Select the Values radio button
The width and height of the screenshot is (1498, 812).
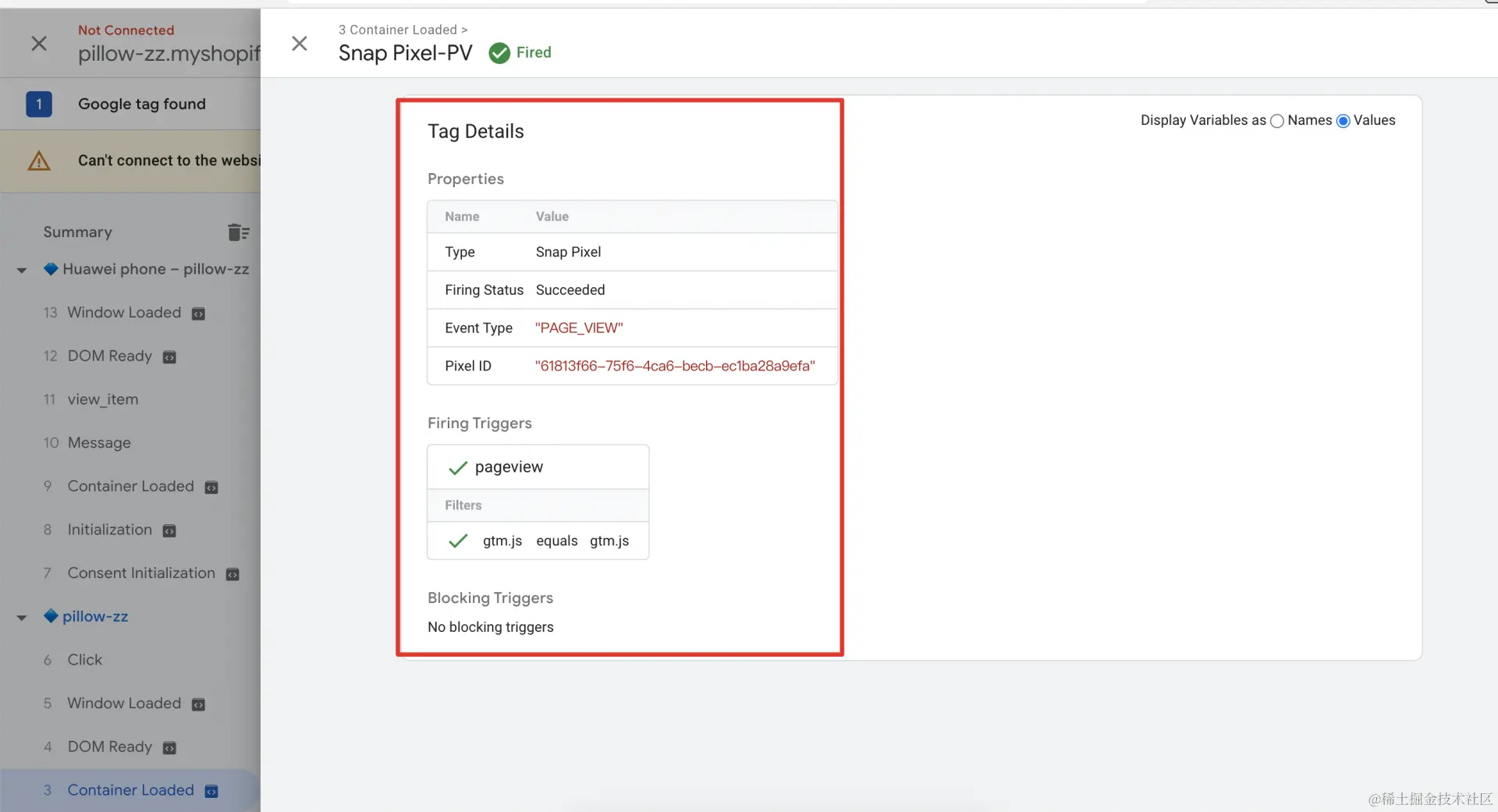(1344, 121)
